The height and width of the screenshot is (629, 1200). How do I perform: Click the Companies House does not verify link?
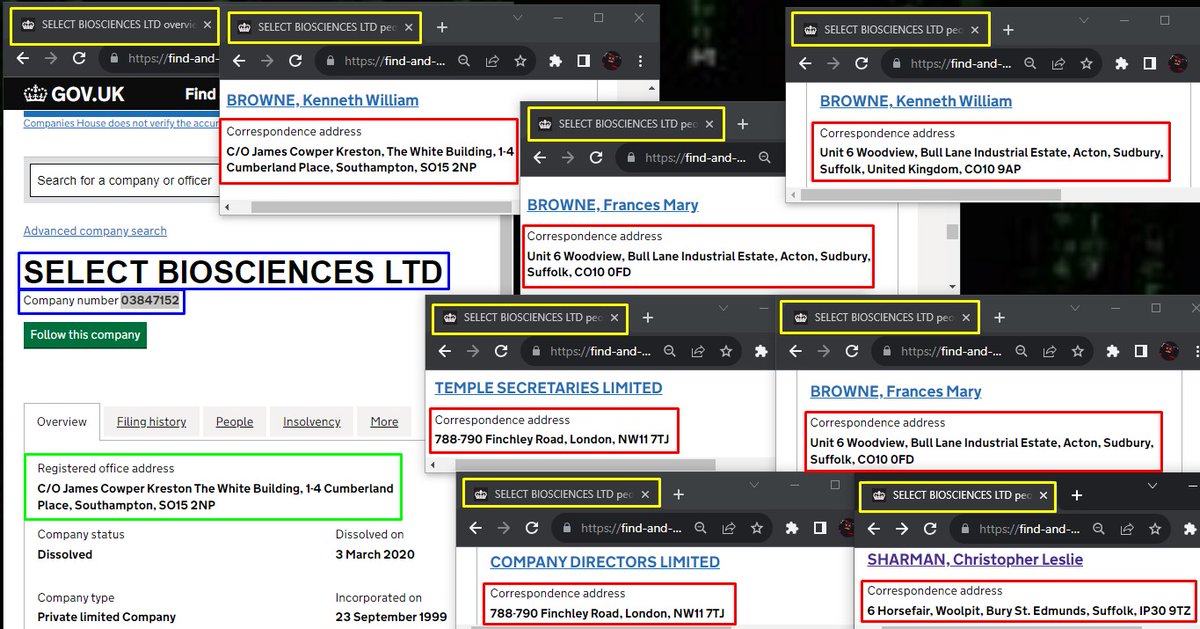coord(120,123)
